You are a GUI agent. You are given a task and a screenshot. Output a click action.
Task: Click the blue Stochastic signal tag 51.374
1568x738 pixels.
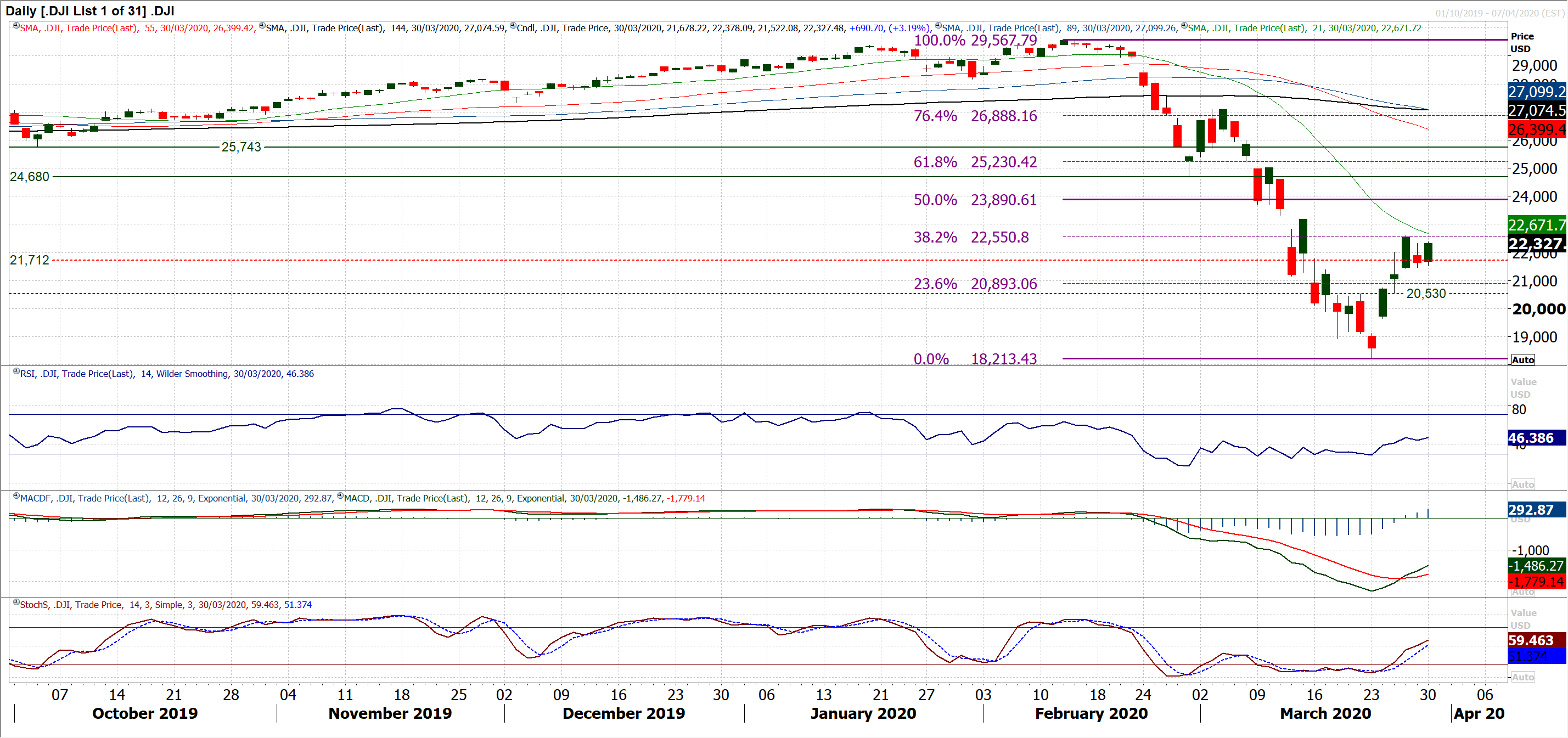coord(1536,656)
